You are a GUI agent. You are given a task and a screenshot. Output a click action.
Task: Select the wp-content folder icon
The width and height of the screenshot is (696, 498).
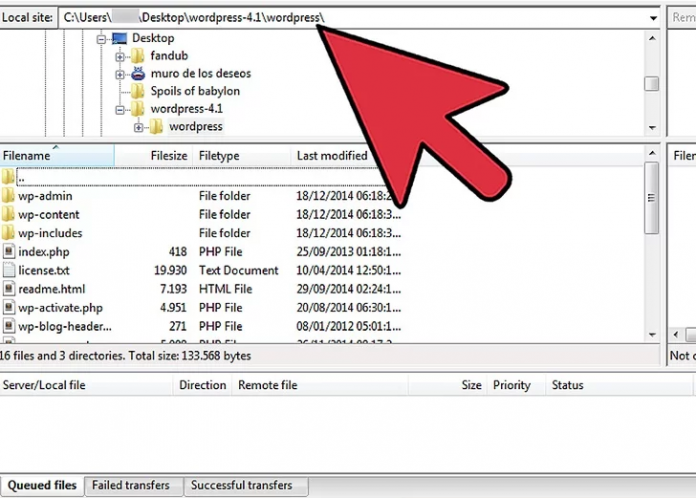click(9, 215)
